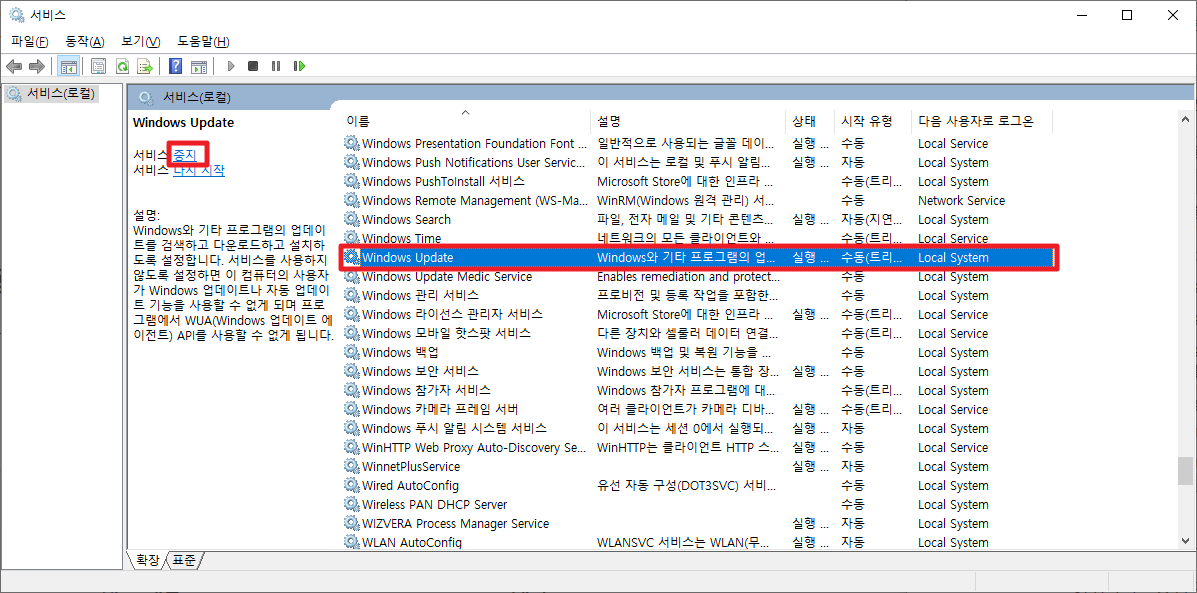Image resolution: width=1197 pixels, height=593 pixels.
Task: Open the 보기(V) menu
Action: click(x=140, y=41)
